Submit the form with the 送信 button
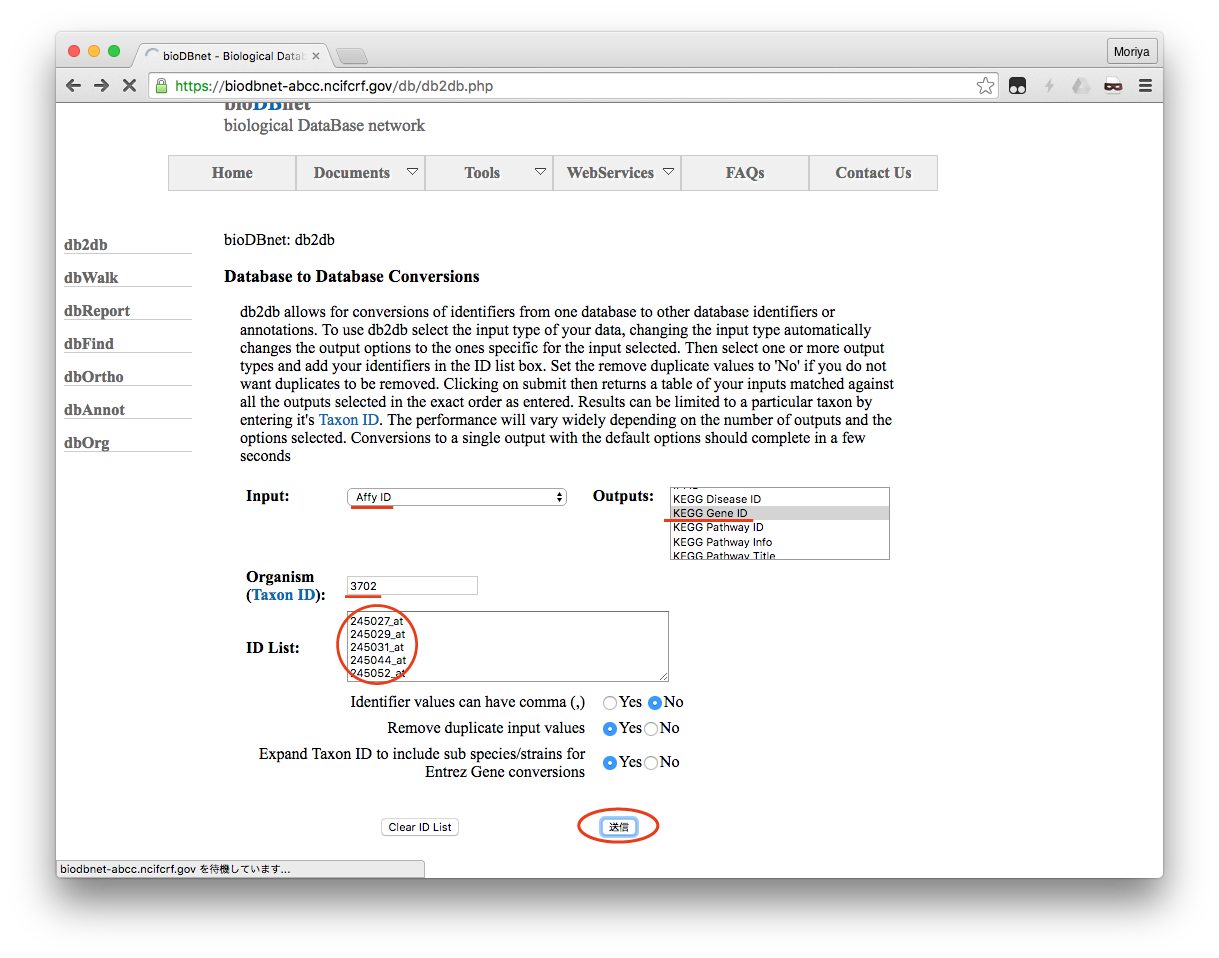Viewport: 1219px width, 958px height. pos(619,827)
